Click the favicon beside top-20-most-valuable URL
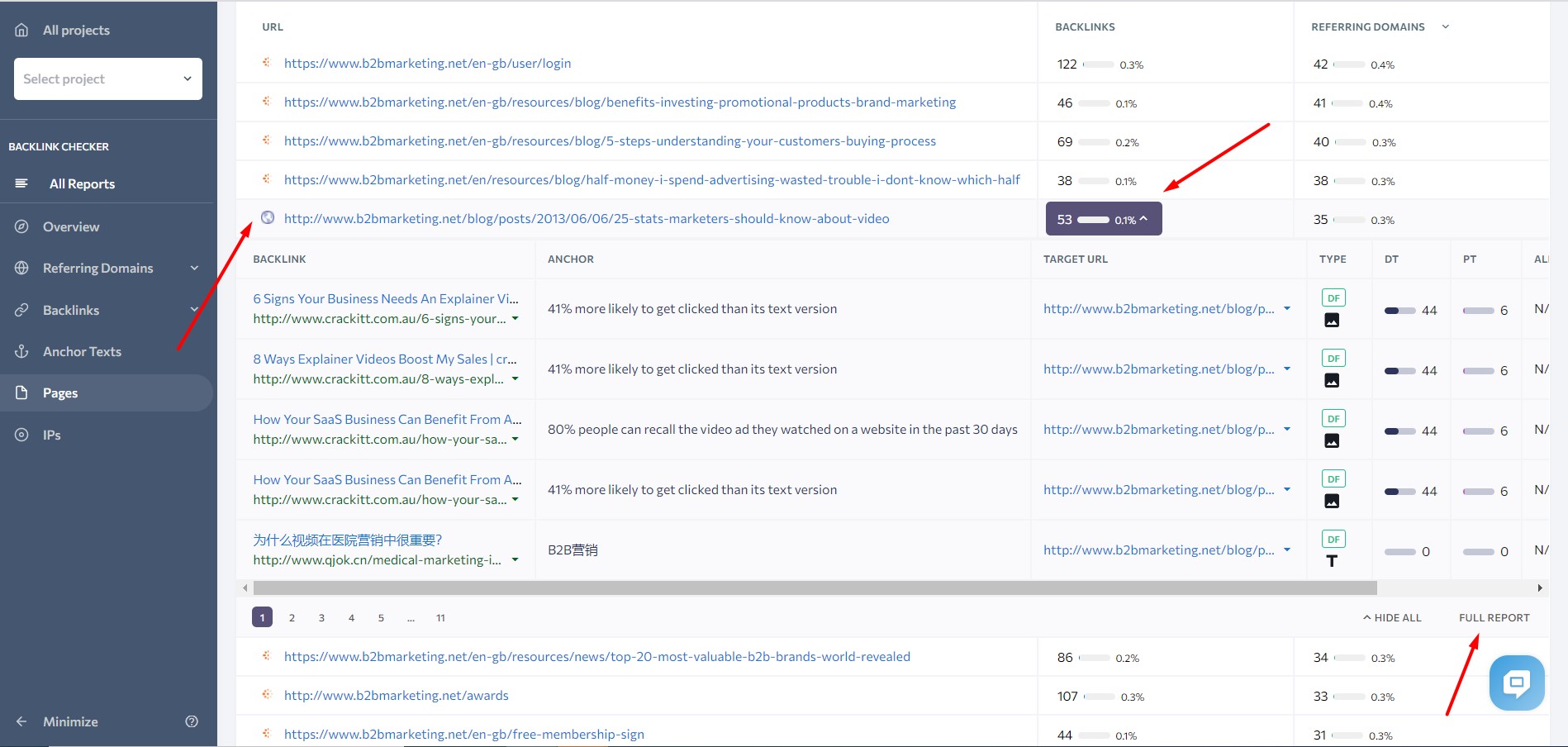 267,655
